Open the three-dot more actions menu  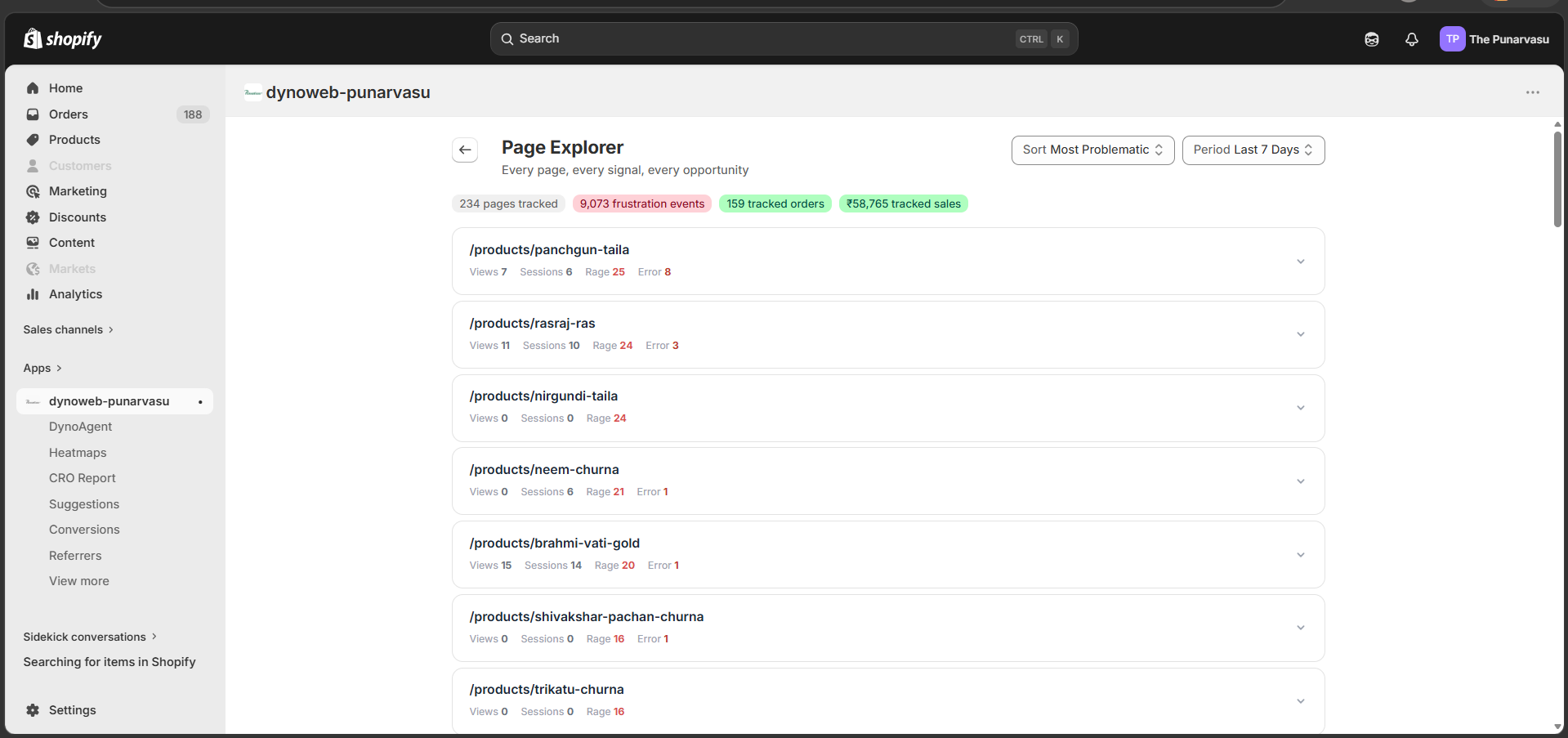tap(1532, 92)
